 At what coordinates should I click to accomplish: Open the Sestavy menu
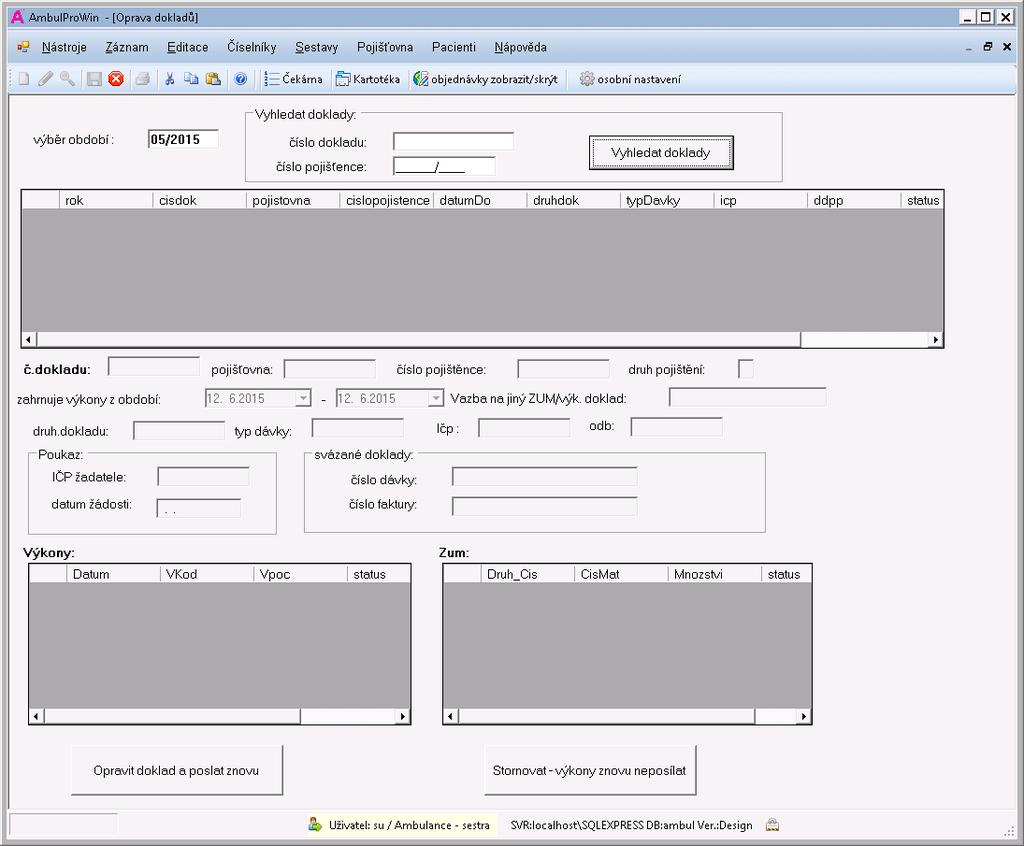[x=316, y=47]
